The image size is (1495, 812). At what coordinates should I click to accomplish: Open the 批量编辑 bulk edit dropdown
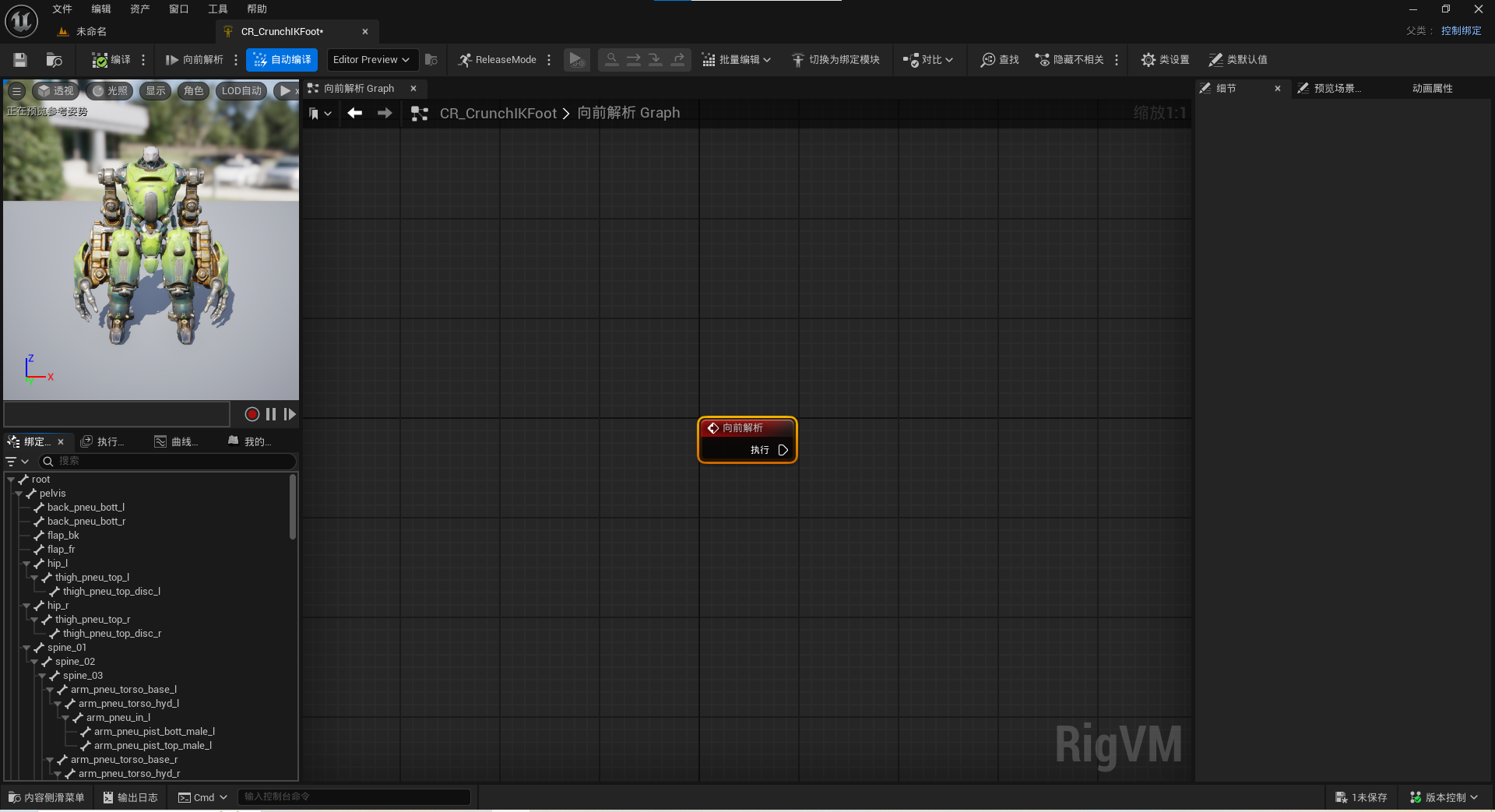(737, 60)
